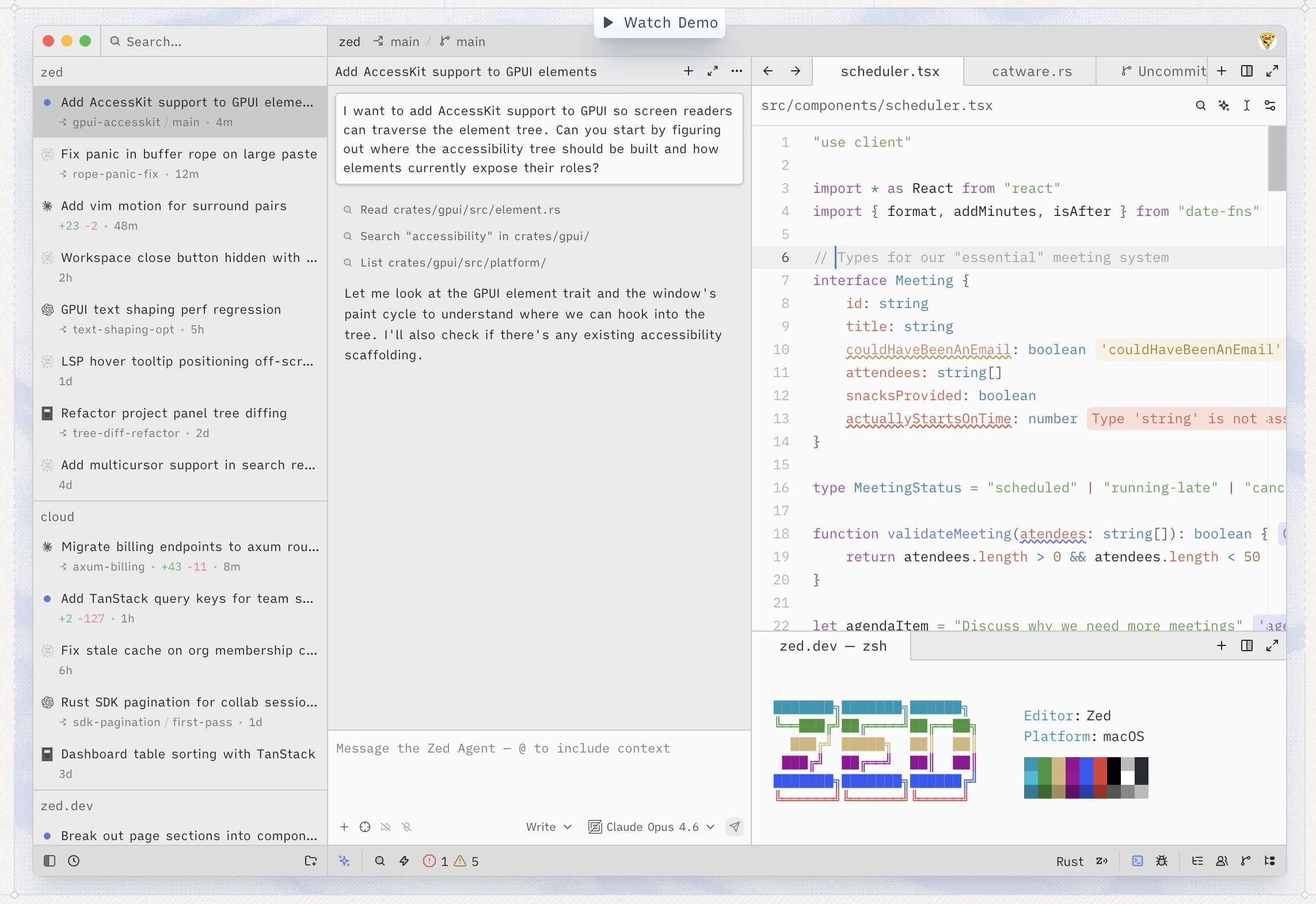Click the lightning bolt icon in status bar
This screenshot has height=904, width=1316.
click(404, 861)
